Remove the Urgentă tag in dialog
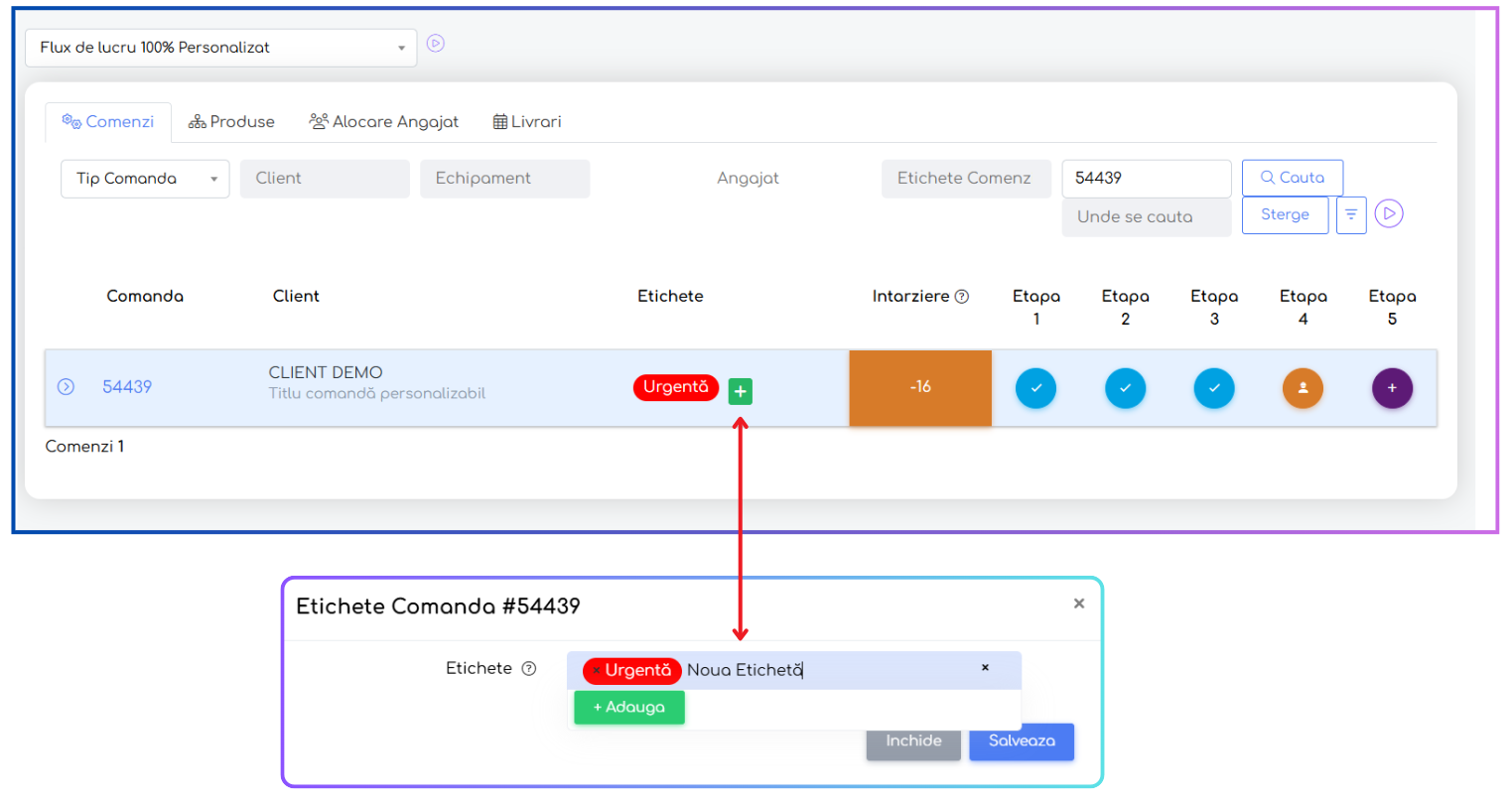This screenshot has height=808, width=1512. (x=596, y=671)
